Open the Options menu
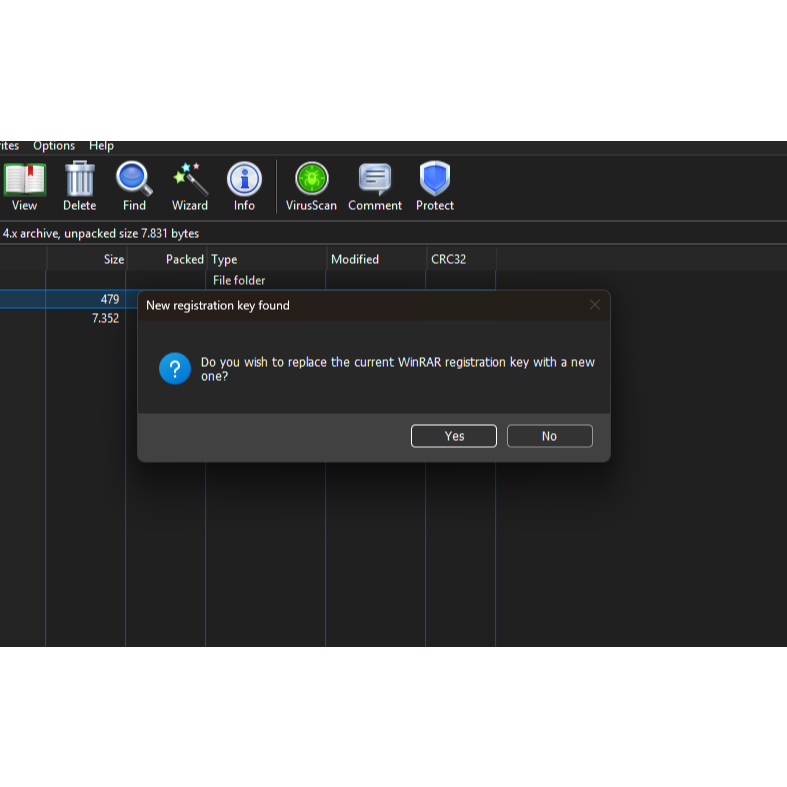This screenshot has height=787, width=787. (x=54, y=146)
